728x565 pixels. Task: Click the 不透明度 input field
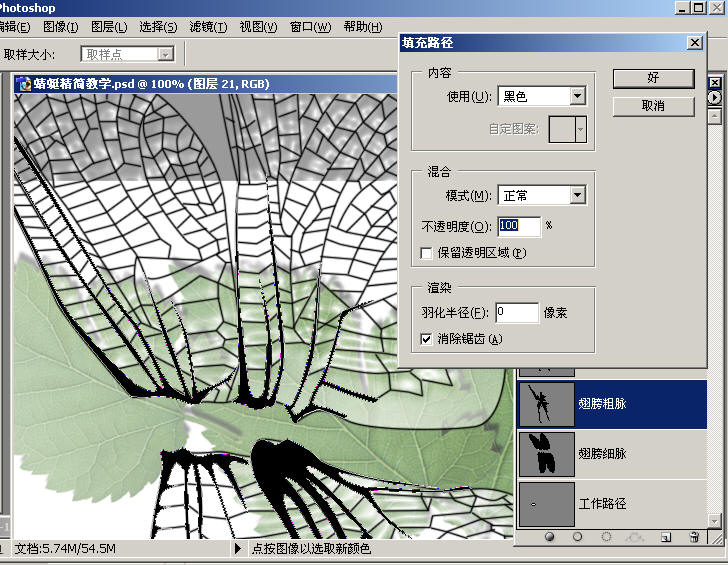coord(519,226)
